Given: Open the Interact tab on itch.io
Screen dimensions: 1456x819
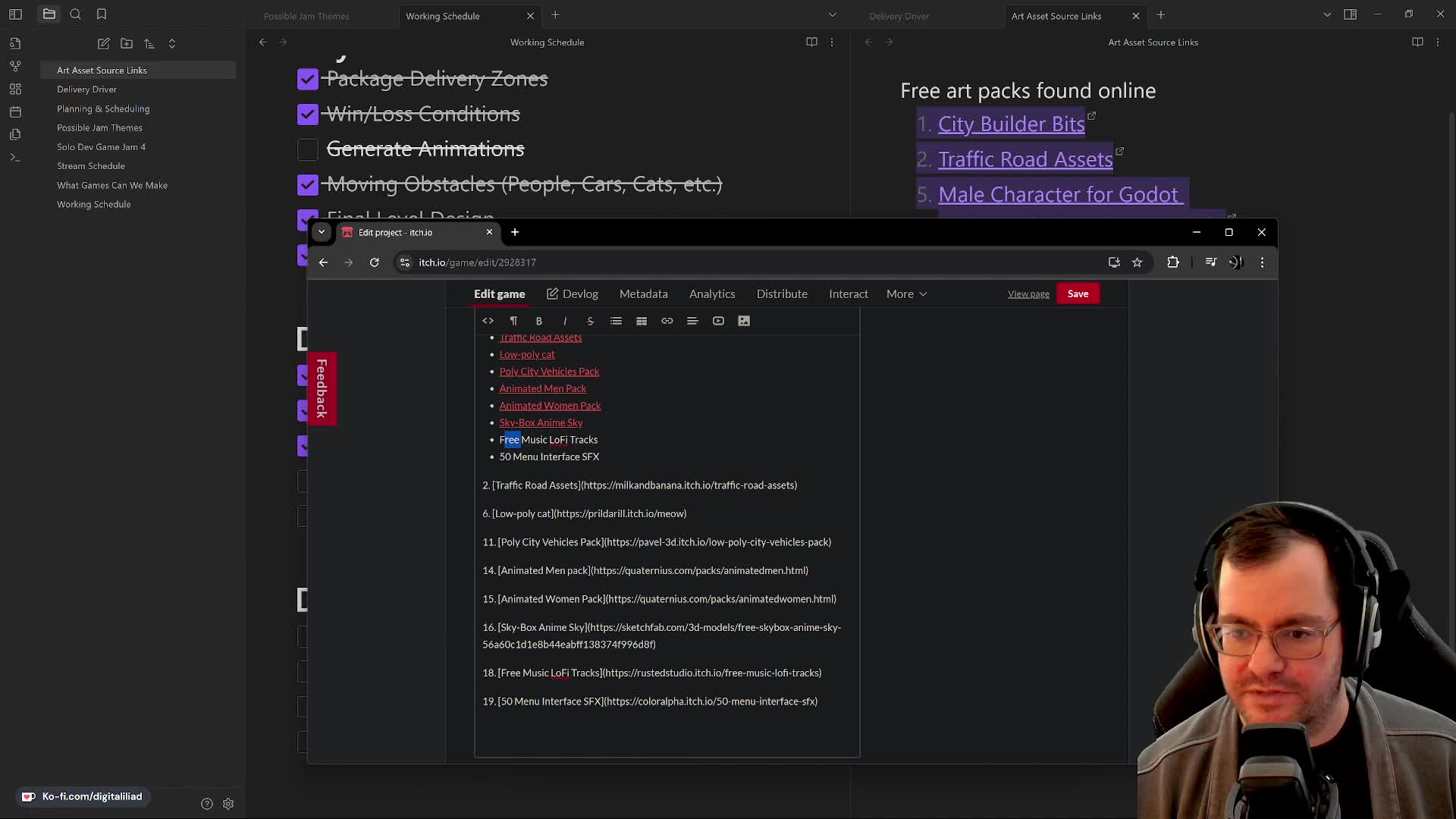Looking at the screenshot, I should pos(849,294).
